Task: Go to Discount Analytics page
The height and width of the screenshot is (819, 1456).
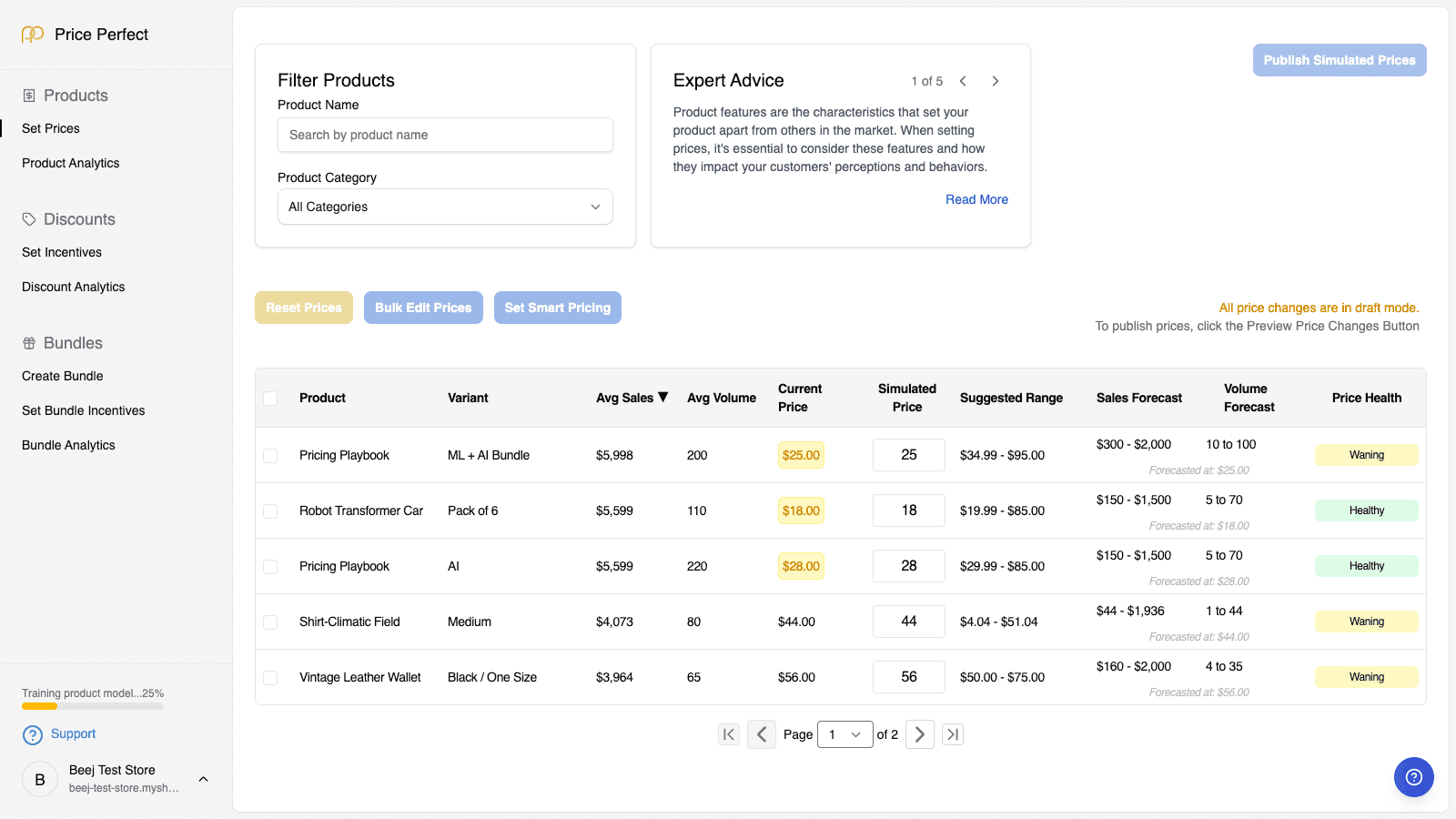Action: tap(73, 287)
